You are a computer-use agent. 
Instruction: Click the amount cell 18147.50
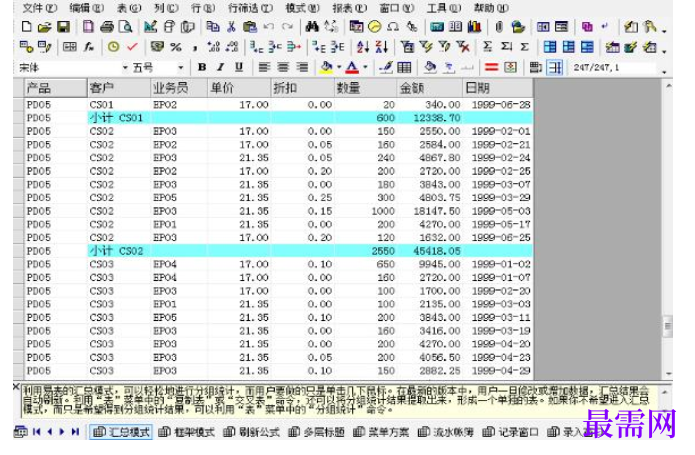click(429, 211)
